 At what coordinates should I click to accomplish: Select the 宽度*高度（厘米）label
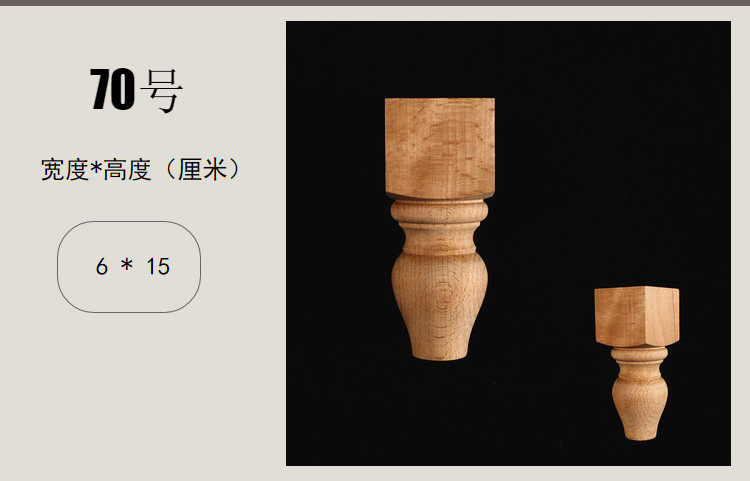click(x=142, y=170)
